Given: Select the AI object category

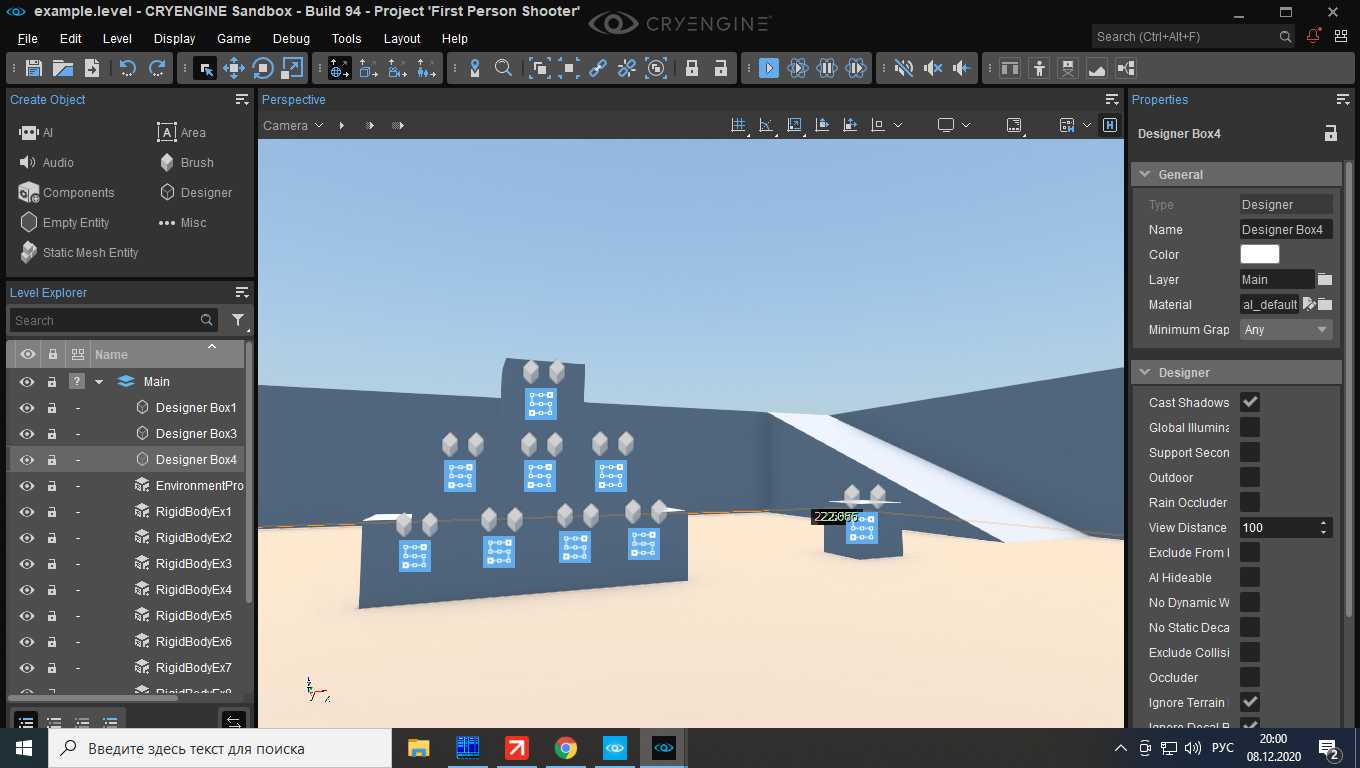Looking at the screenshot, I should coord(36,132).
